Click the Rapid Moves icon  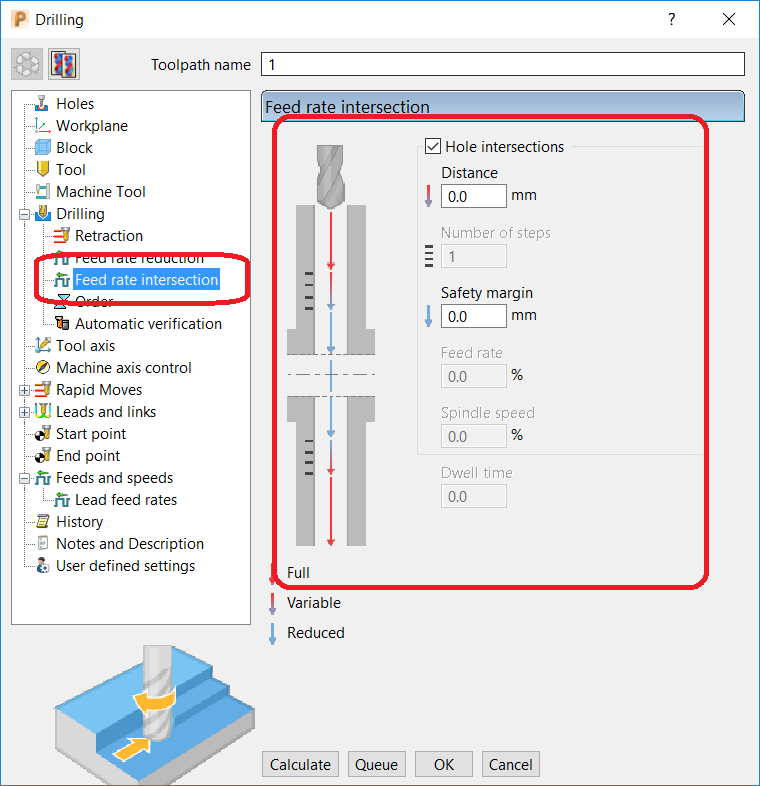(43, 389)
